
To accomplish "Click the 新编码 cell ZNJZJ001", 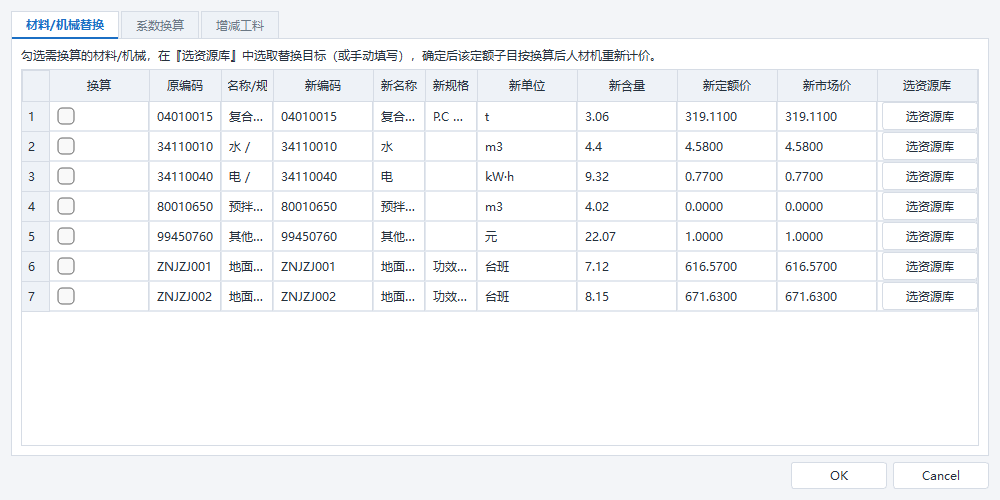I will [x=323, y=267].
